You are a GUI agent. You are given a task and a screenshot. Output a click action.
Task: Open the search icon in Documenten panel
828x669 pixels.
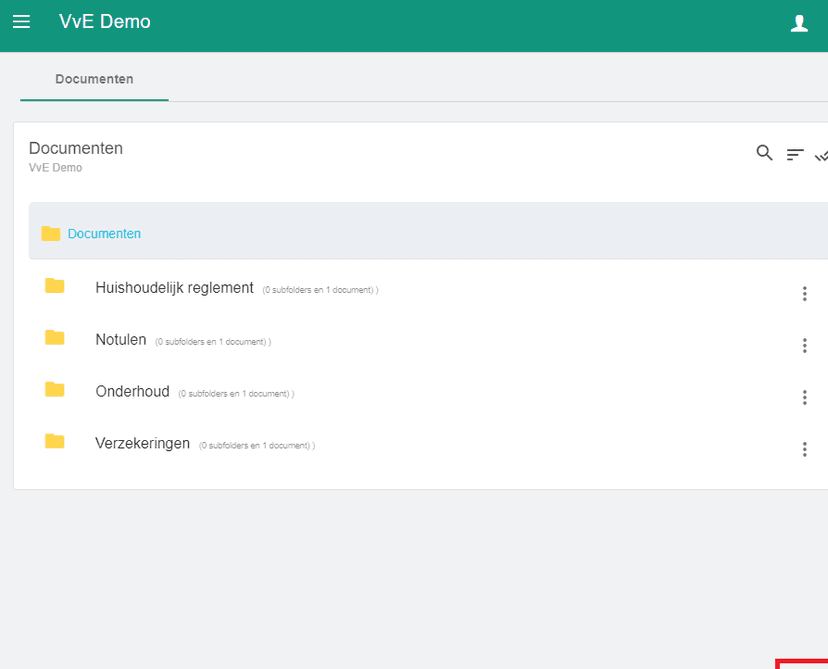click(x=764, y=153)
